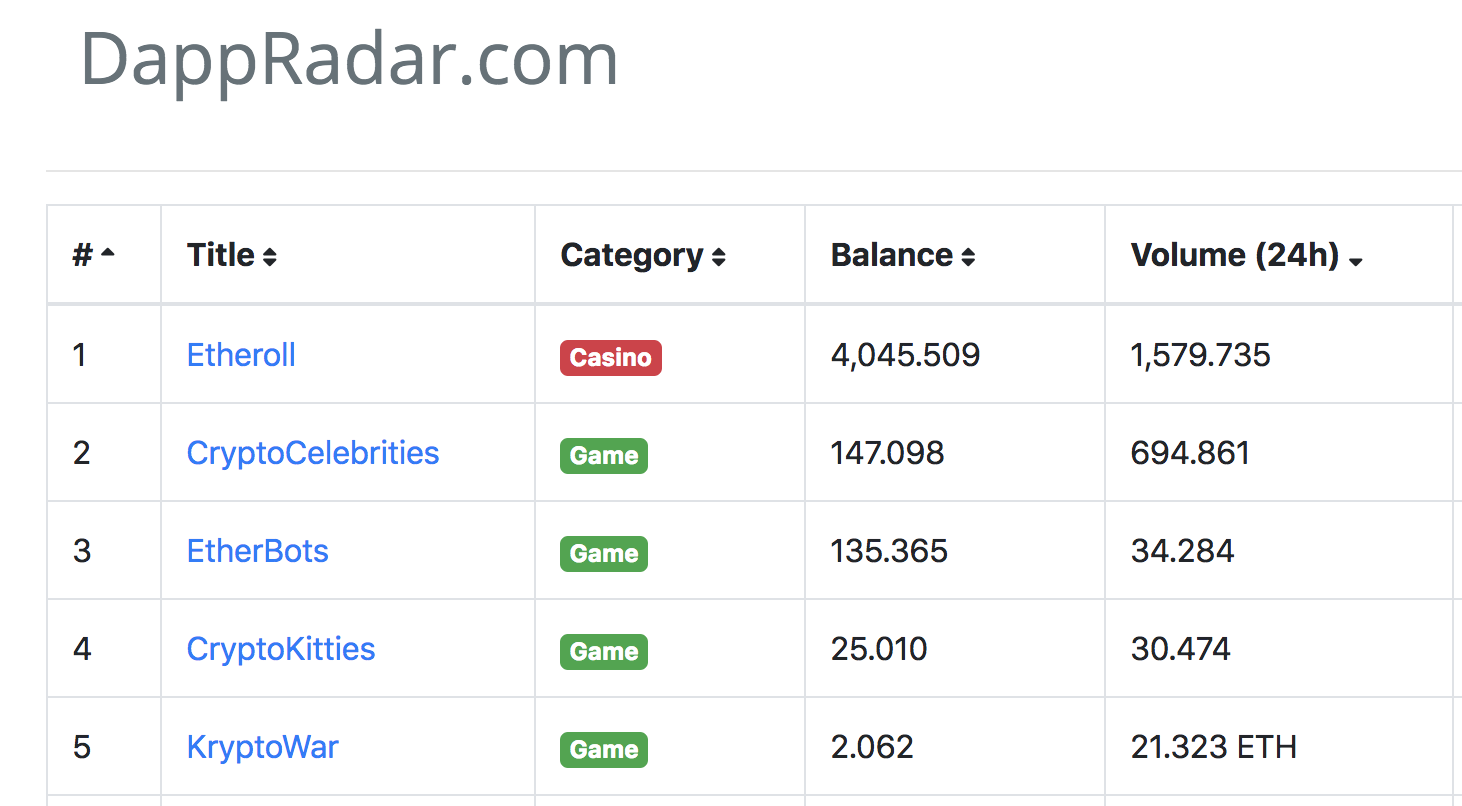Select the Game badge in KryptoWar row

tap(604, 749)
